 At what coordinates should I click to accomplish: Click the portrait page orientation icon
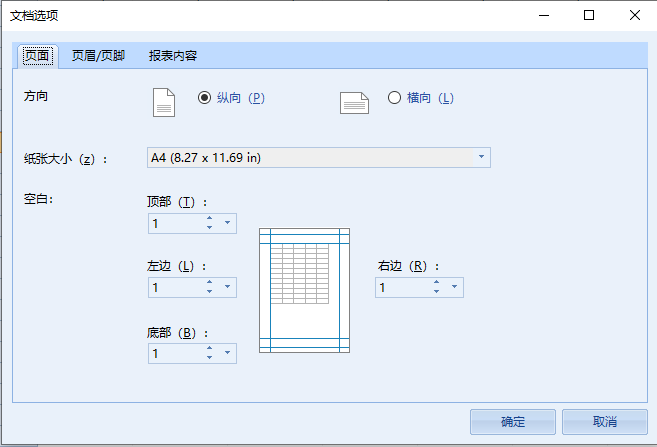163,102
